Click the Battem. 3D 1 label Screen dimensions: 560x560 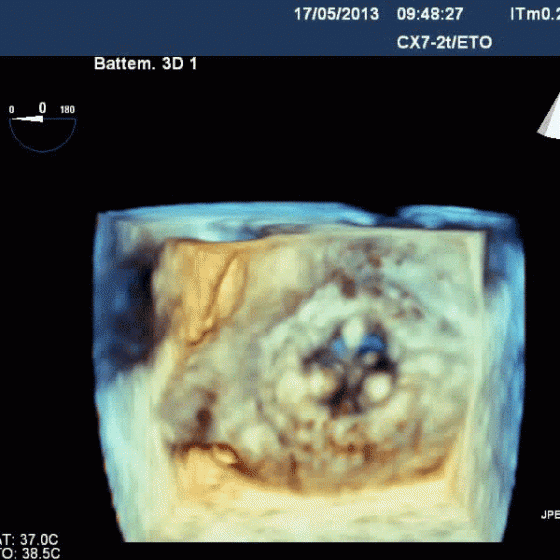point(145,64)
